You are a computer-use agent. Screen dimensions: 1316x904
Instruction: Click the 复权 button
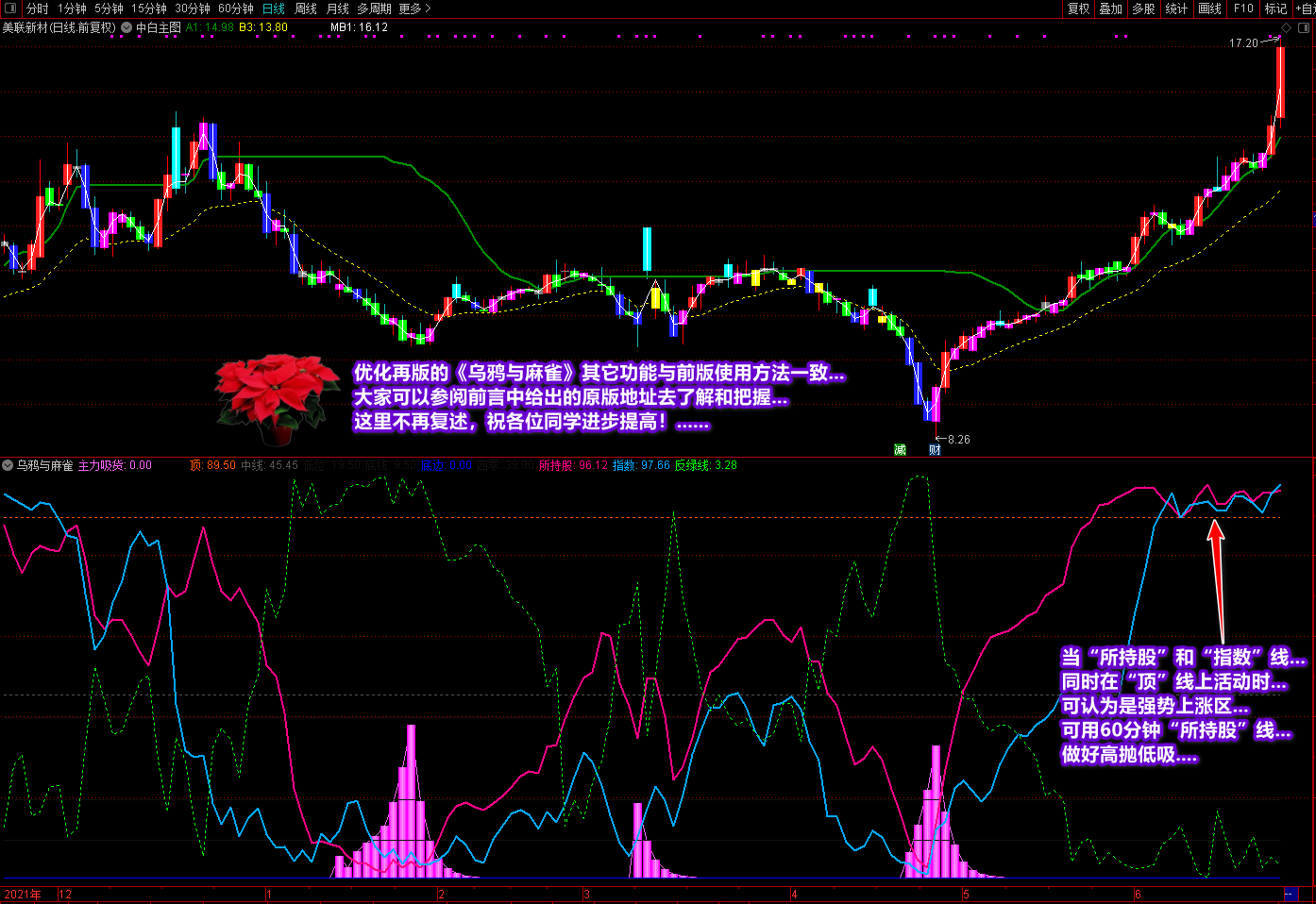click(x=1078, y=8)
